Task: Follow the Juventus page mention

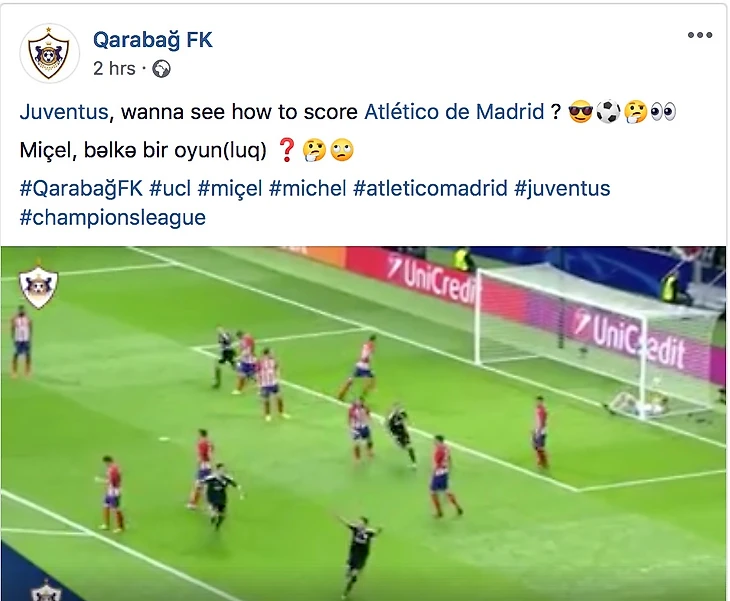Action: [64, 112]
